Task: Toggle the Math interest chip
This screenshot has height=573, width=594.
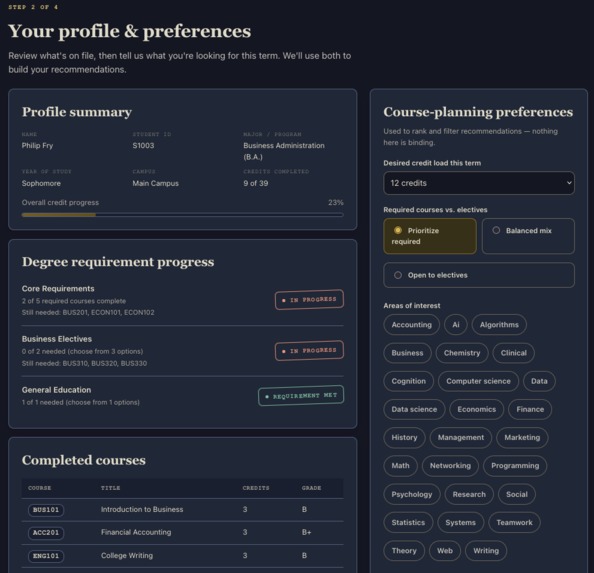Action: coord(400,466)
